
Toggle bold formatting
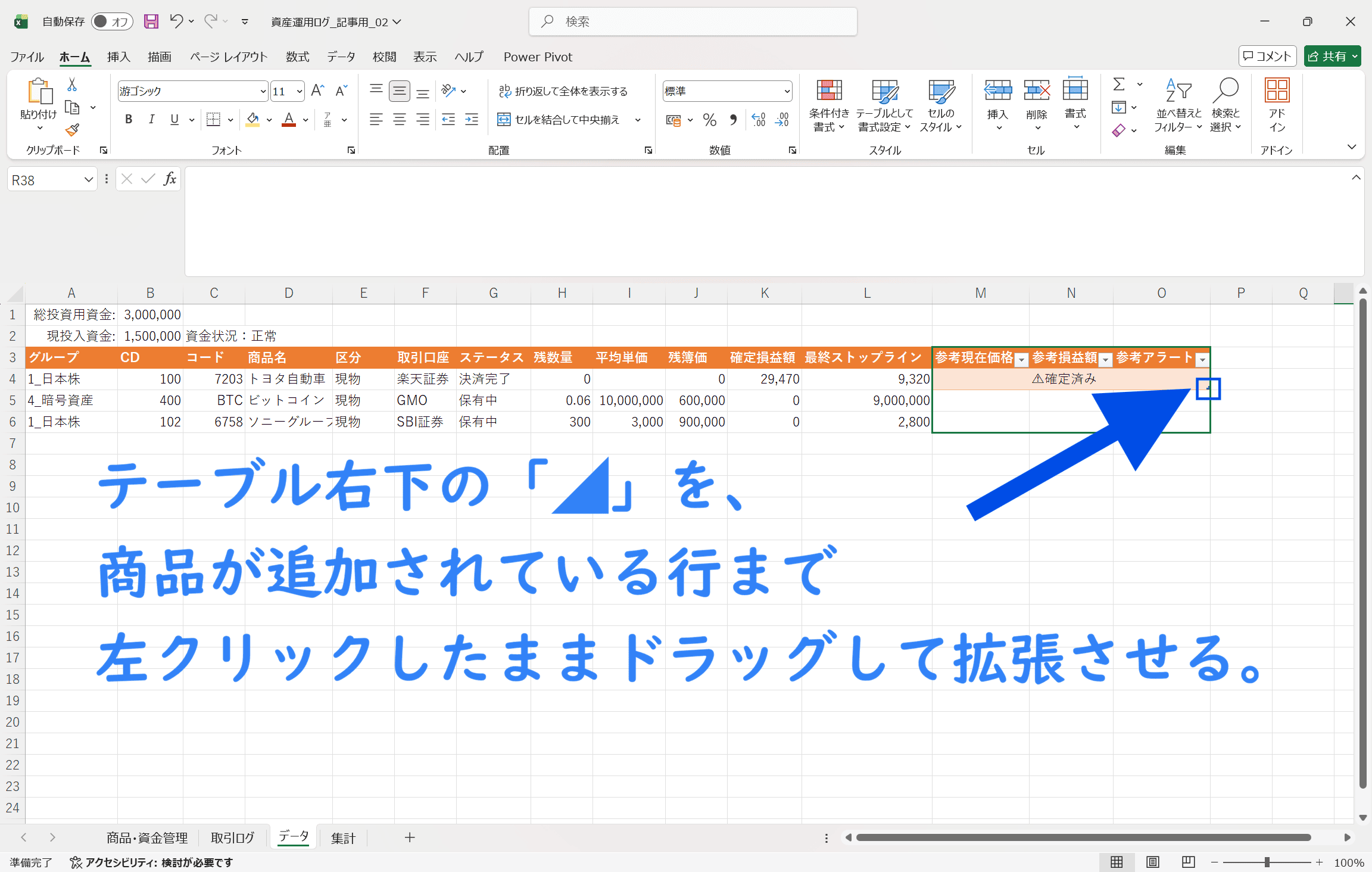point(128,120)
